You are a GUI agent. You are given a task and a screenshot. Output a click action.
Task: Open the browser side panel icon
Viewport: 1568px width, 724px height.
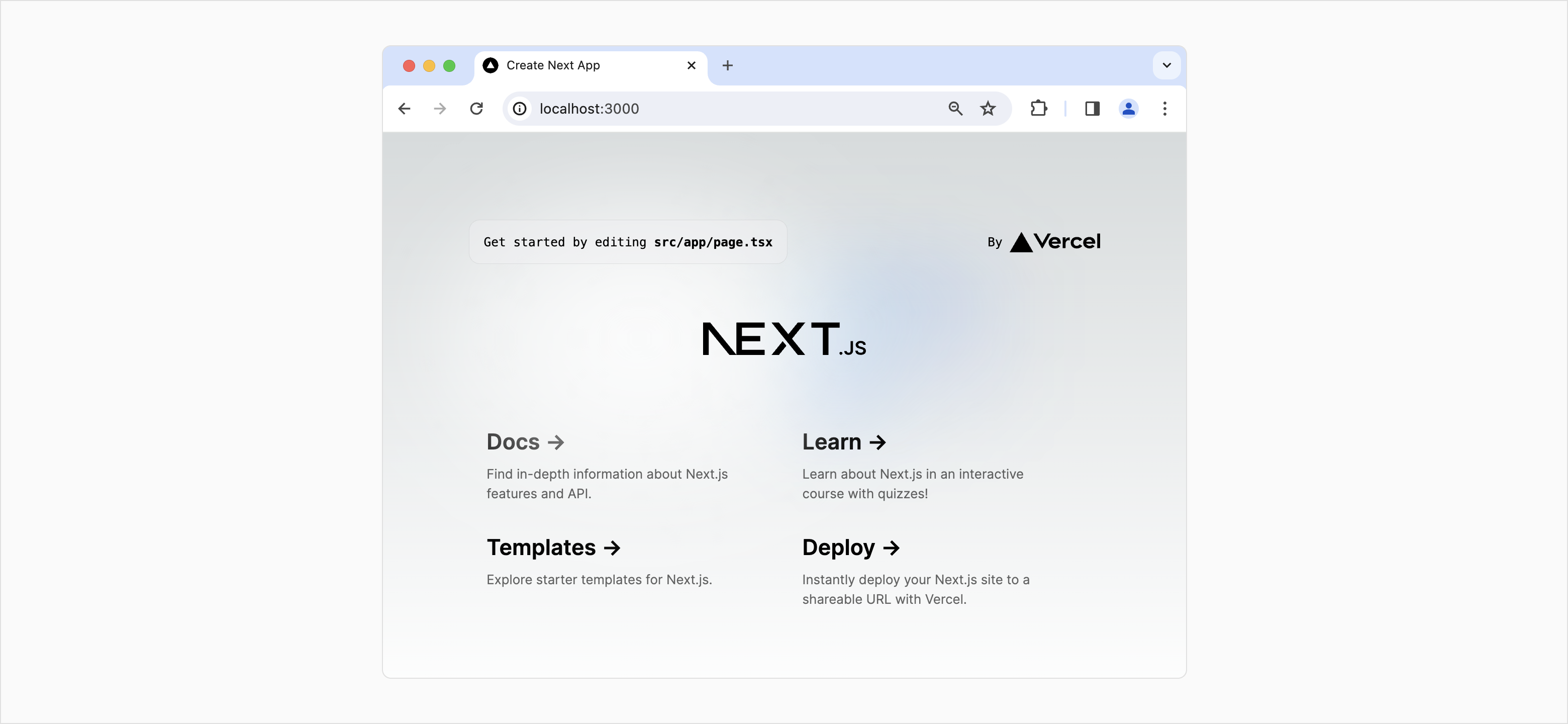pyautogui.click(x=1092, y=109)
